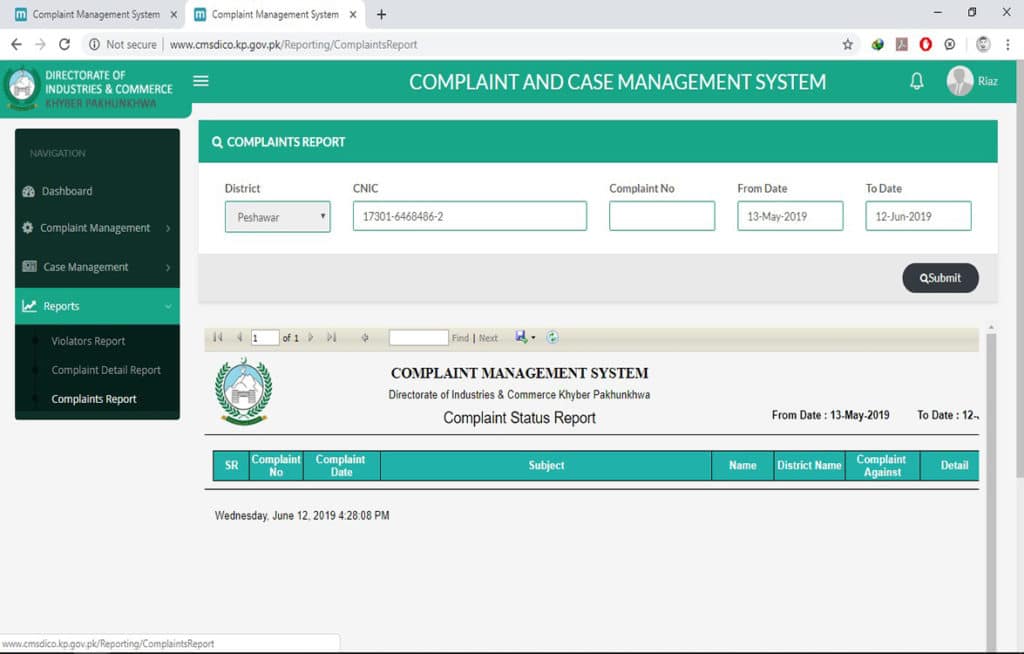Click the notification bell icon
The image size is (1024, 654).
[x=917, y=82]
